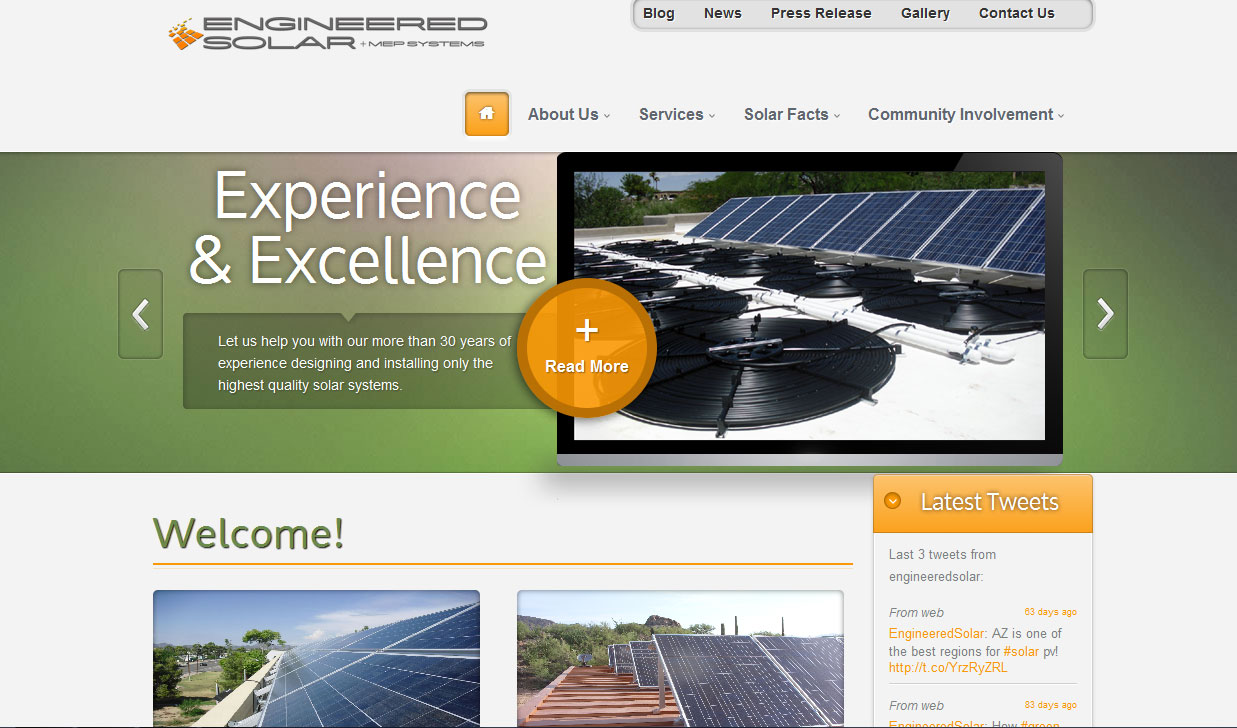Click the '63 days ago' tweet timestamp
This screenshot has width=1237, height=728.
(x=1051, y=612)
